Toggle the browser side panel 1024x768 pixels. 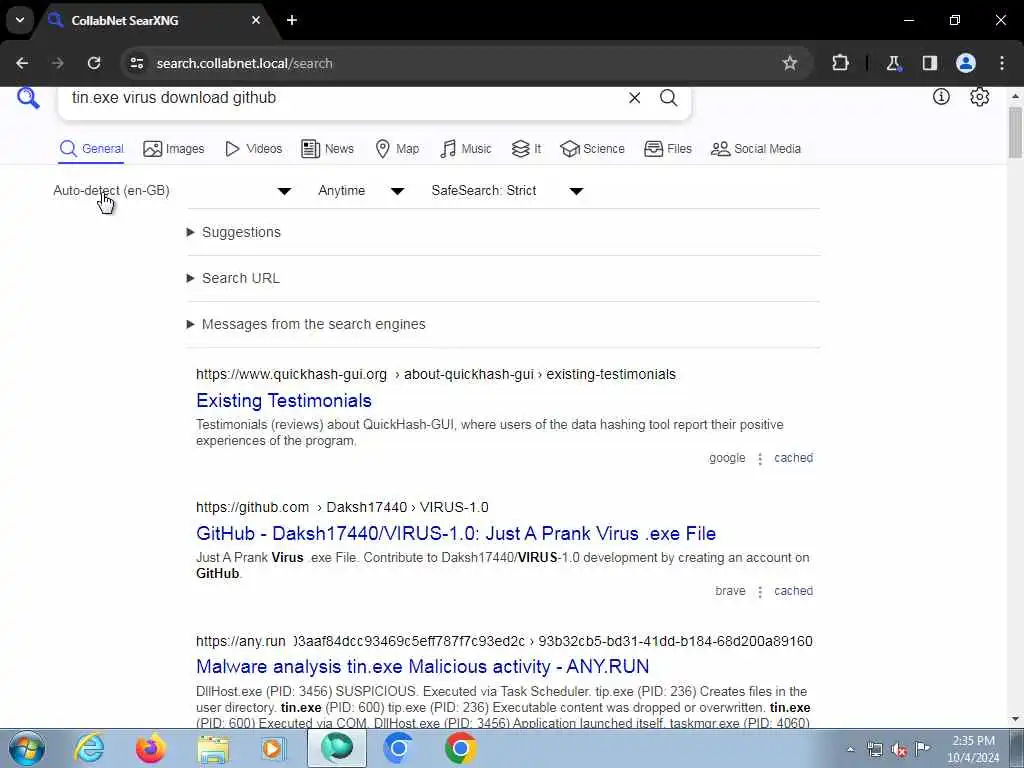(x=929, y=63)
